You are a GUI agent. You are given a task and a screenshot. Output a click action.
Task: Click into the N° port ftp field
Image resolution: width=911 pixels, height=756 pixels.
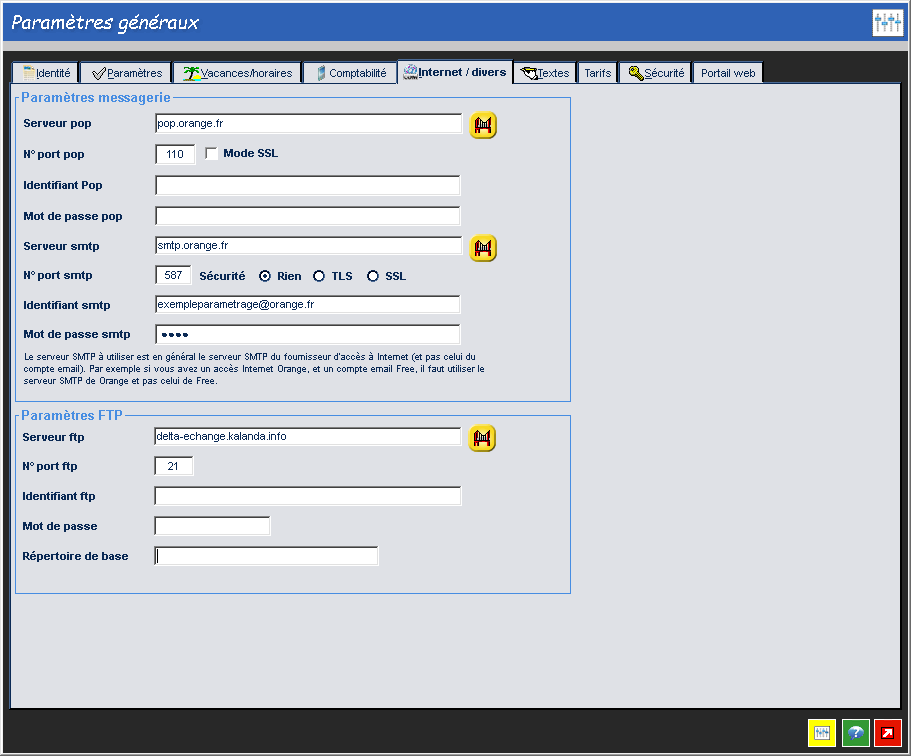pyautogui.click(x=174, y=466)
